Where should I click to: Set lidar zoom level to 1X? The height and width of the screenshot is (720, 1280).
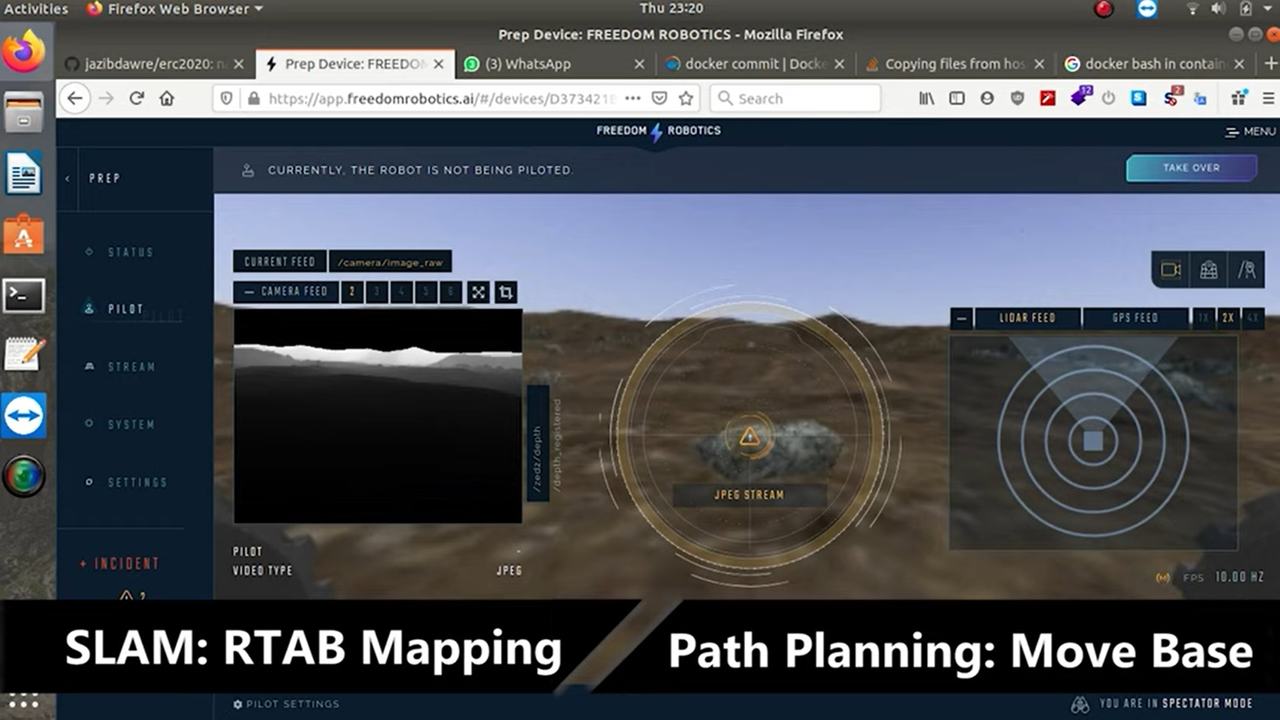(x=1204, y=318)
